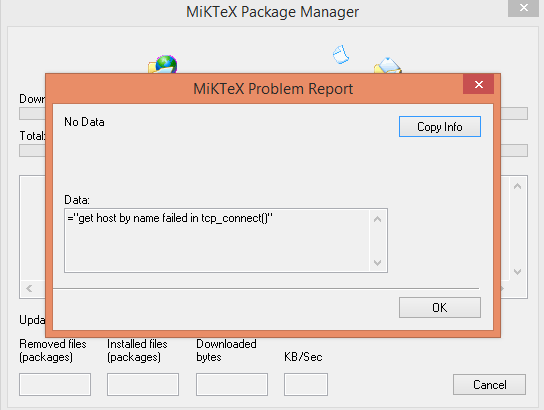
Task: Click the open folder destination icon
Action: coord(388,66)
